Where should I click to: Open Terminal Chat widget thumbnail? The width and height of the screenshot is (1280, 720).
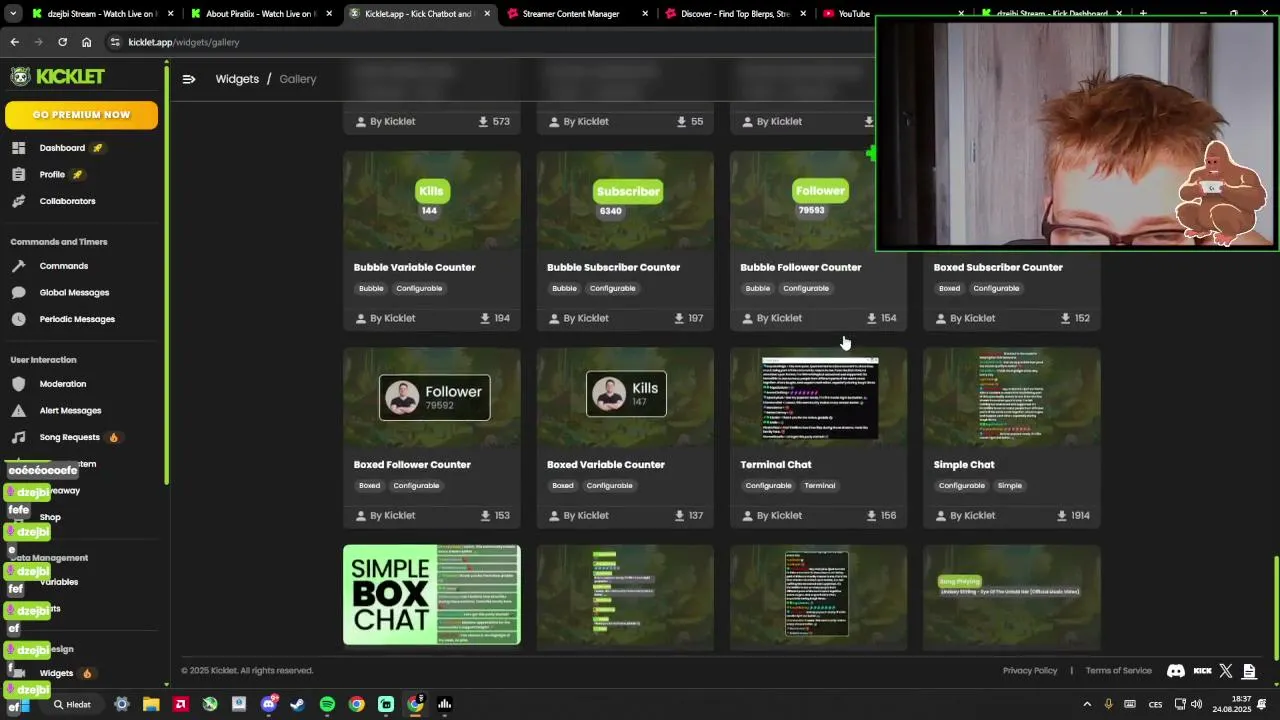point(818,397)
